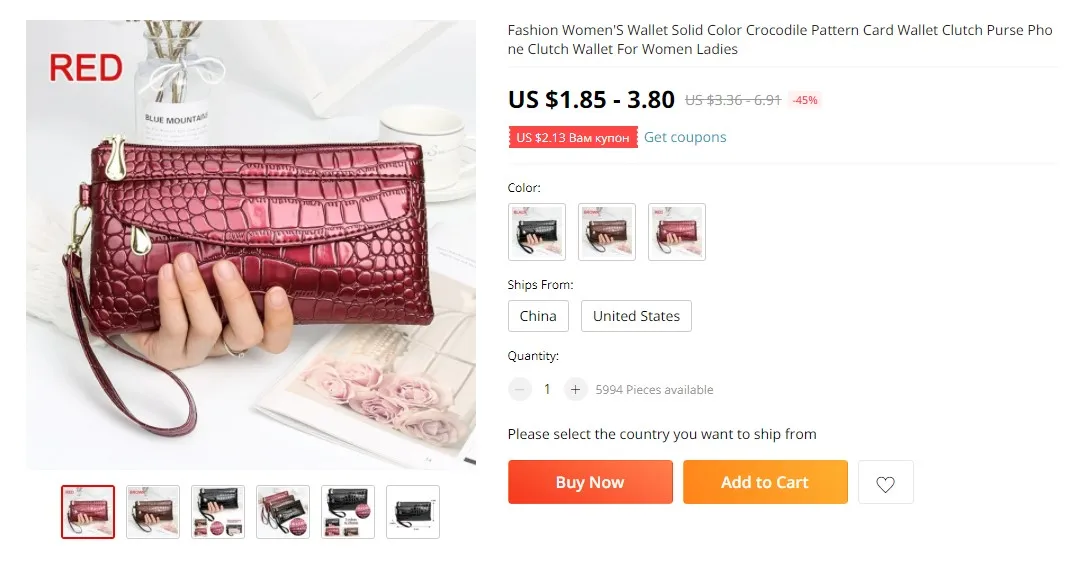Image resolution: width=1068 pixels, height=570 pixels.
Task: Select the brown wallet color option
Action: pos(607,232)
